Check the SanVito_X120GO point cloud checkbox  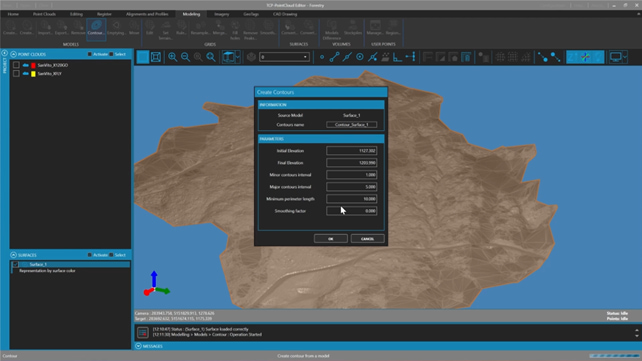coord(16,65)
